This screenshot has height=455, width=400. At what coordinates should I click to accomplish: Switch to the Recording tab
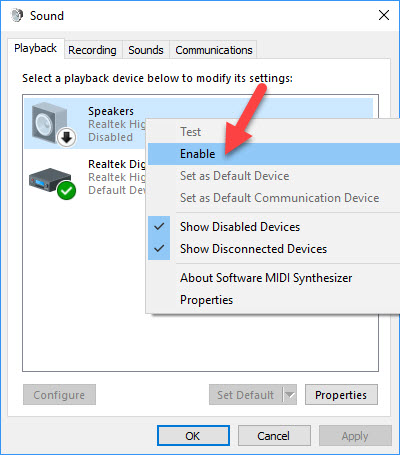pyautogui.click(x=92, y=50)
